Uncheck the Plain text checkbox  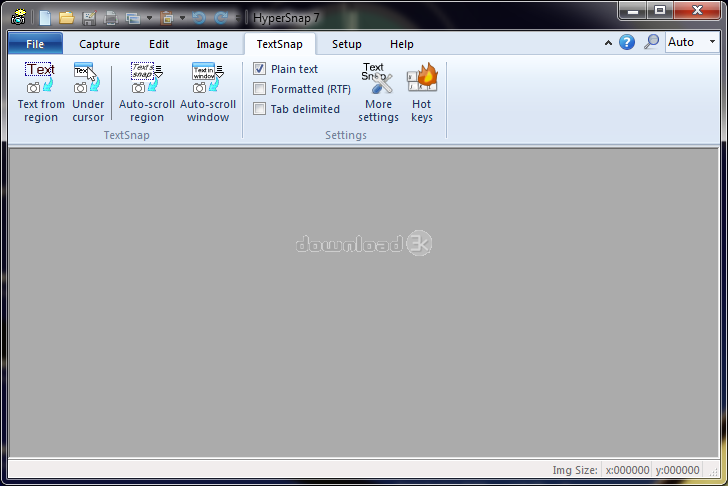coord(259,69)
